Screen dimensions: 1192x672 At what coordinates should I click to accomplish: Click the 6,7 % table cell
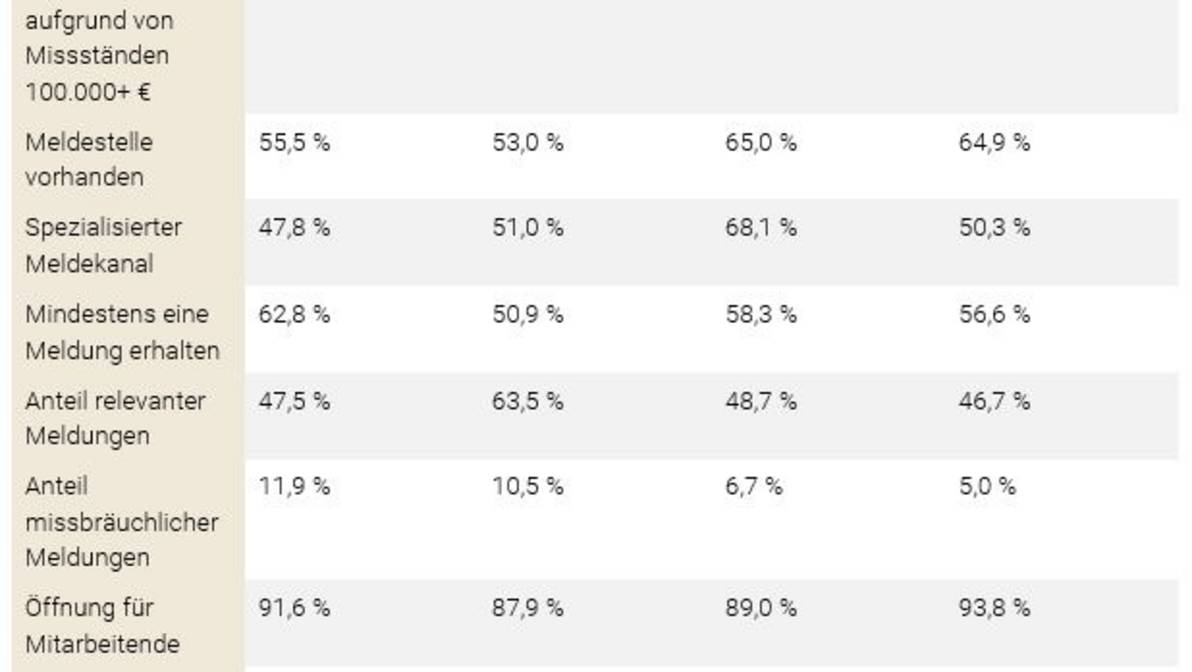tap(754, 487)
